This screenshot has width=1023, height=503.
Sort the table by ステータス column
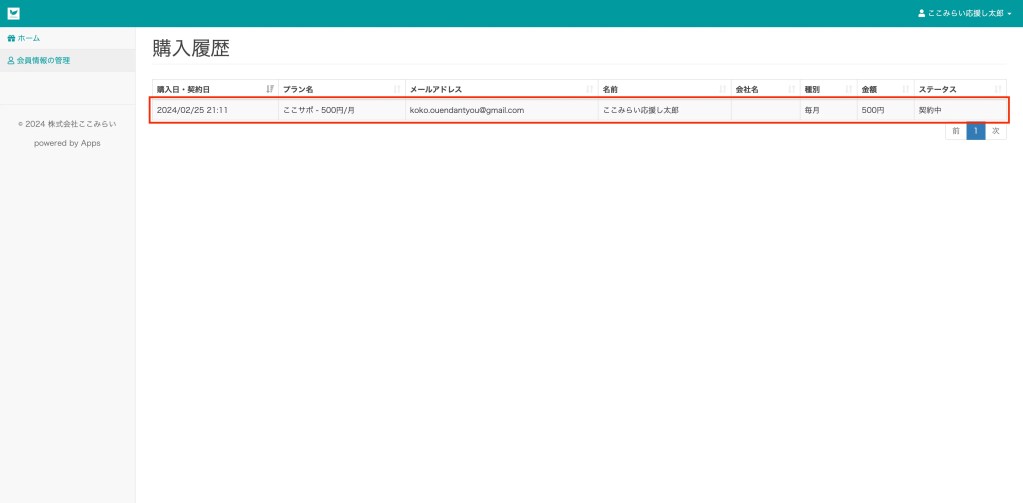pos(998,89)
